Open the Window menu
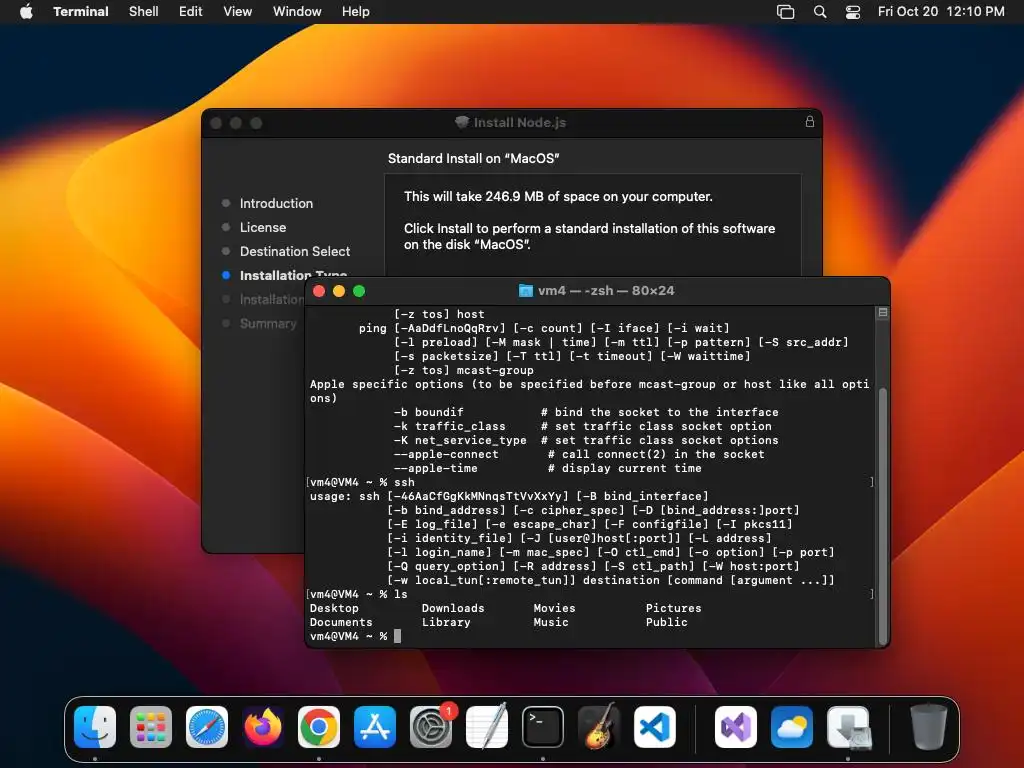 pos(297,11)
